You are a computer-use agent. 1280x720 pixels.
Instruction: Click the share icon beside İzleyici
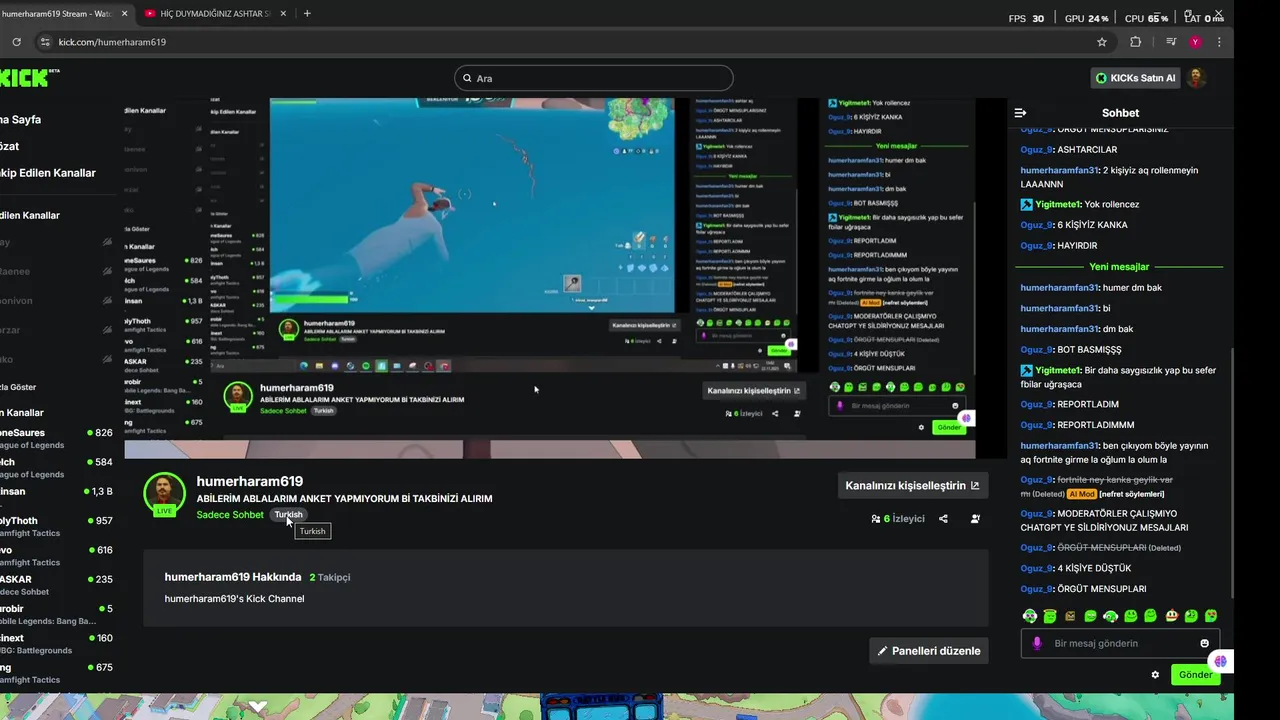[943, 519]
